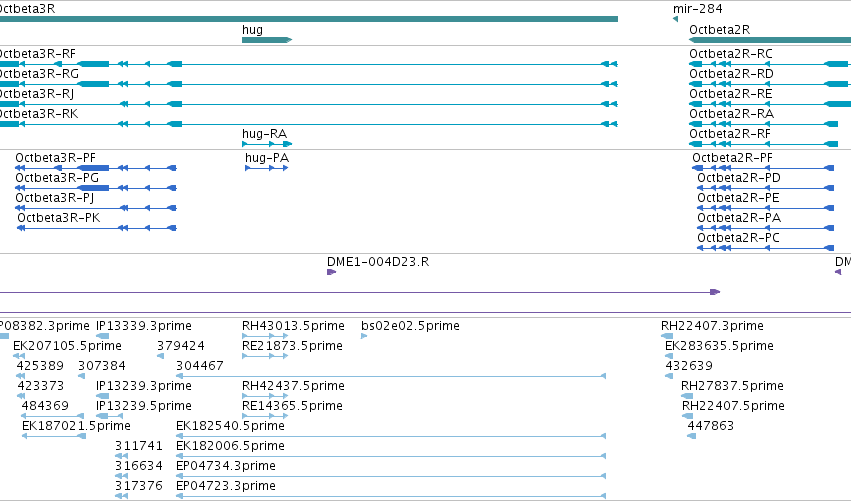This screenshot has width=851, height=501.
Task: Click the RH42437.5prime EST label
Action: coord(293,386)
